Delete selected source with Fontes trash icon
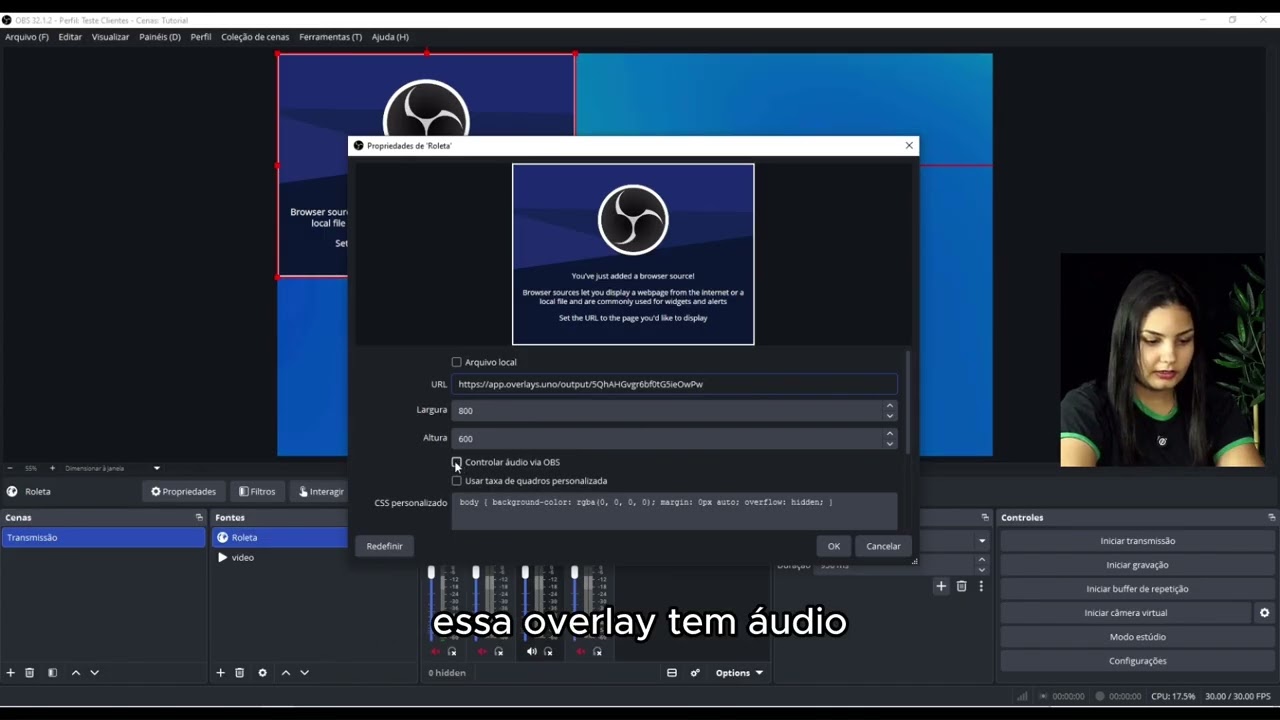 coord(239,673)
